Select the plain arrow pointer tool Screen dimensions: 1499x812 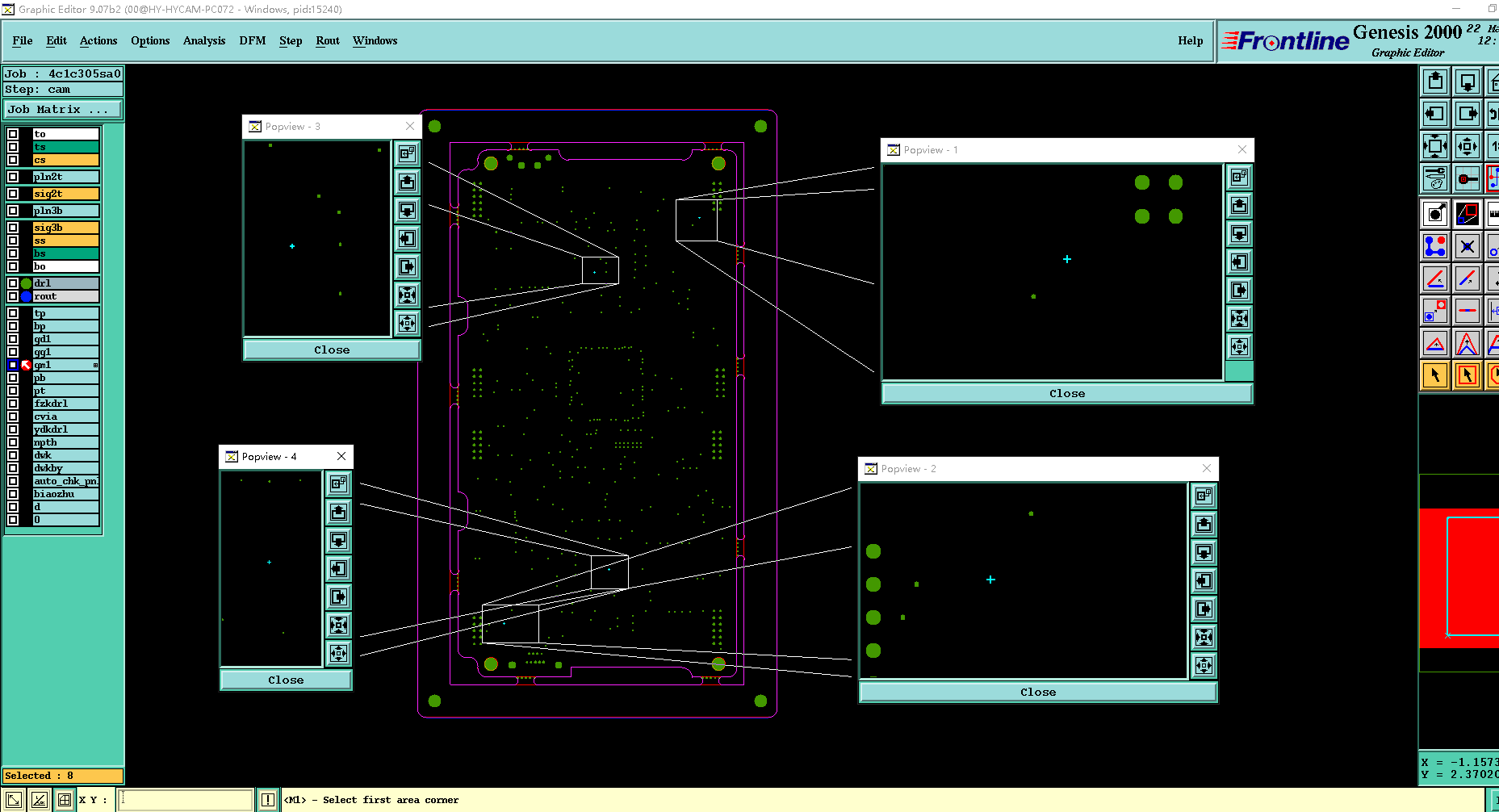1435,375
